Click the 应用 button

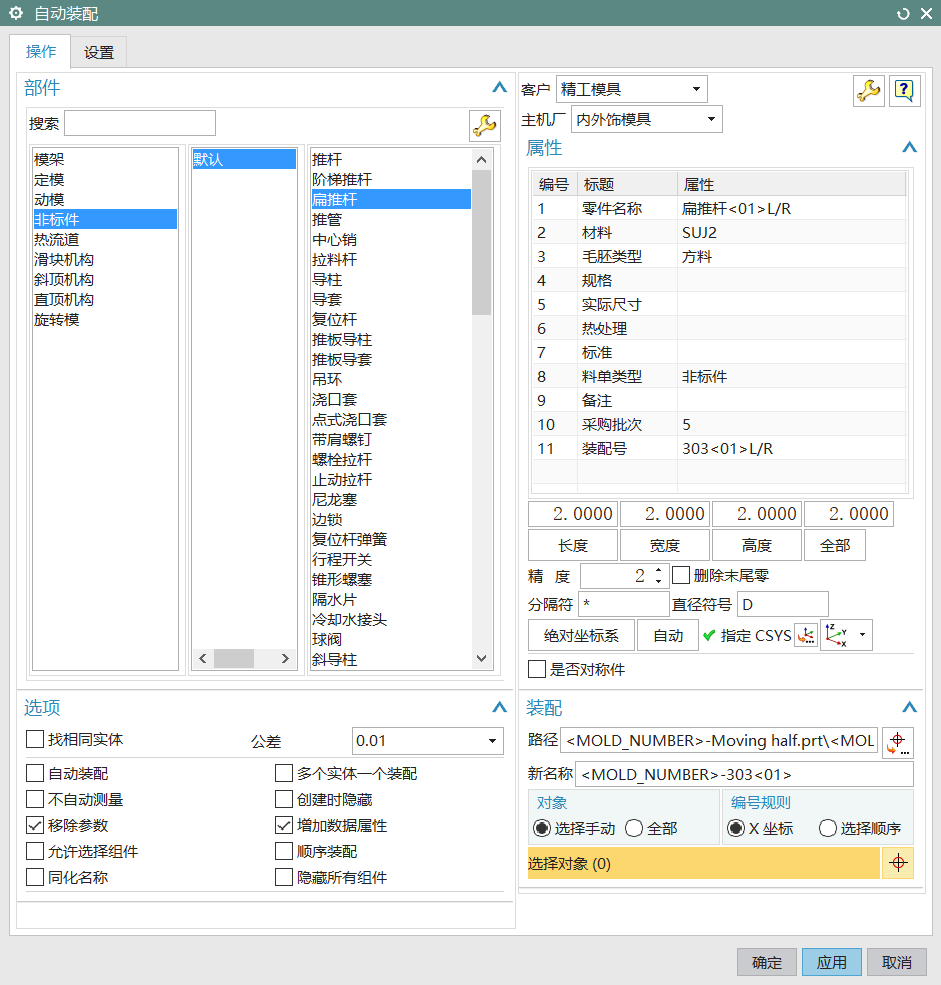(832, 962)
